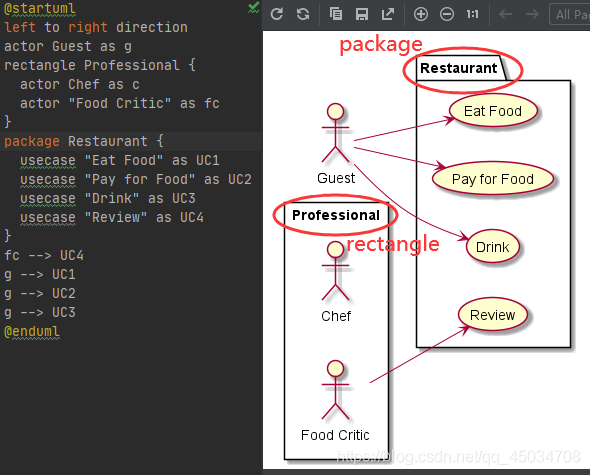
Task: Click 'package Restaurant {' code line
Action: click(x=84, y=141)
